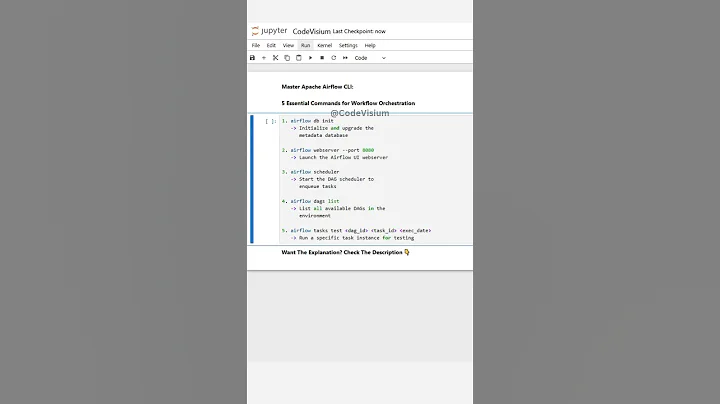Click the empty cell execution prompt

(x=270, y=121)
